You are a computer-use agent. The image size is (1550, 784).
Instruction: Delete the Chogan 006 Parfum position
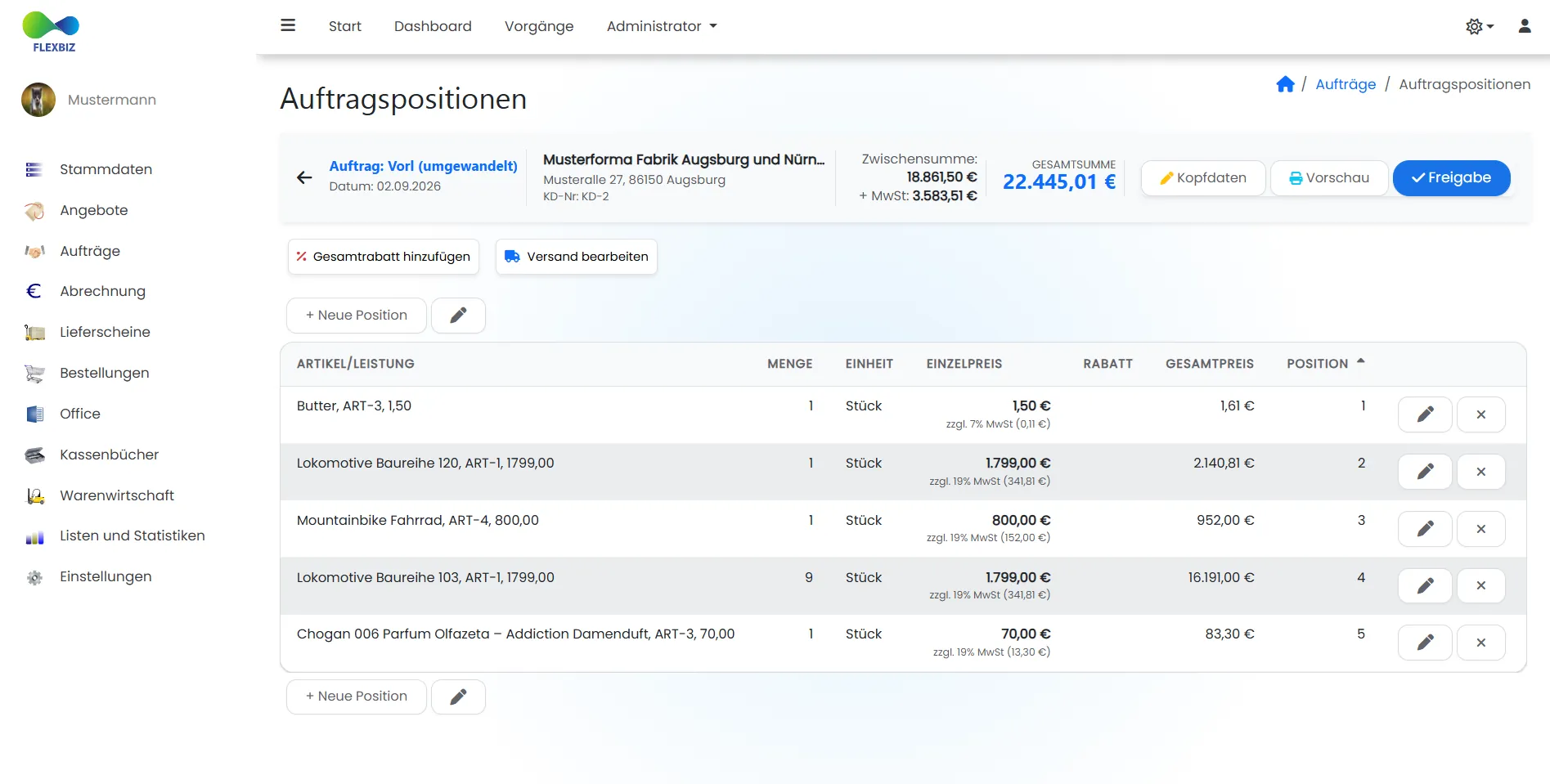pos(1480,643)
